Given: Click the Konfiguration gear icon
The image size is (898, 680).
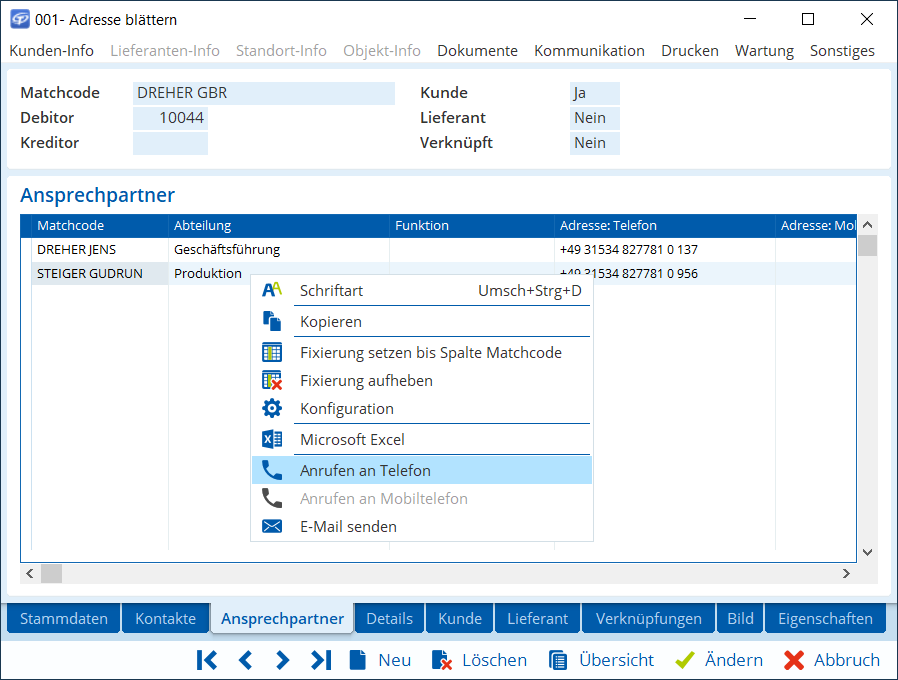Looking at the screenshot, I should click(272, 408).
